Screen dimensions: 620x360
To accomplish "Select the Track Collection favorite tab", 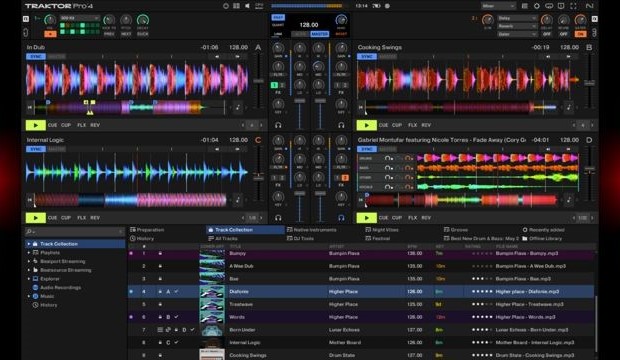I will pyautogui.click(x=245, y=229).
